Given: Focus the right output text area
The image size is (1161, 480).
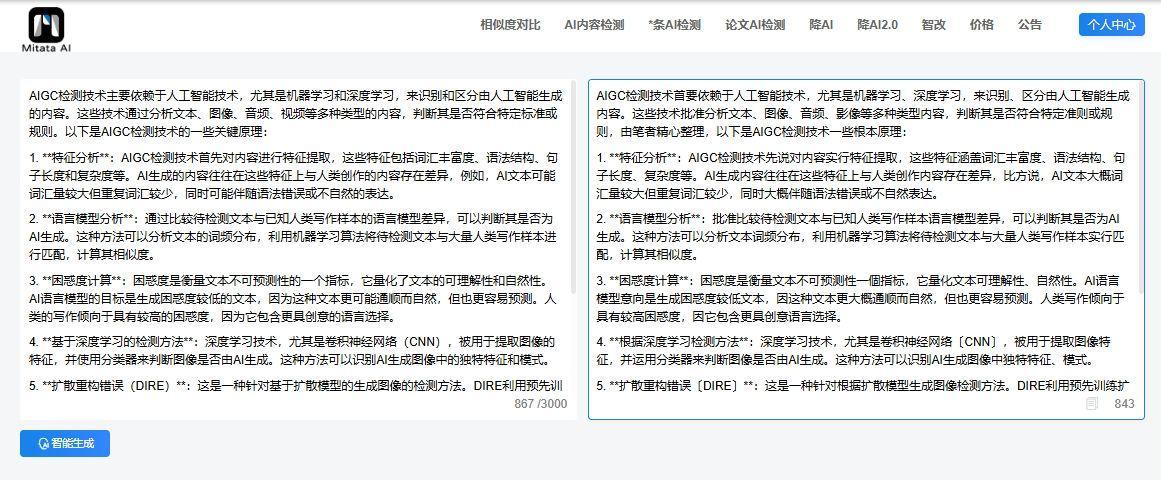Looking at the screenshot, I should click(866, 250).
